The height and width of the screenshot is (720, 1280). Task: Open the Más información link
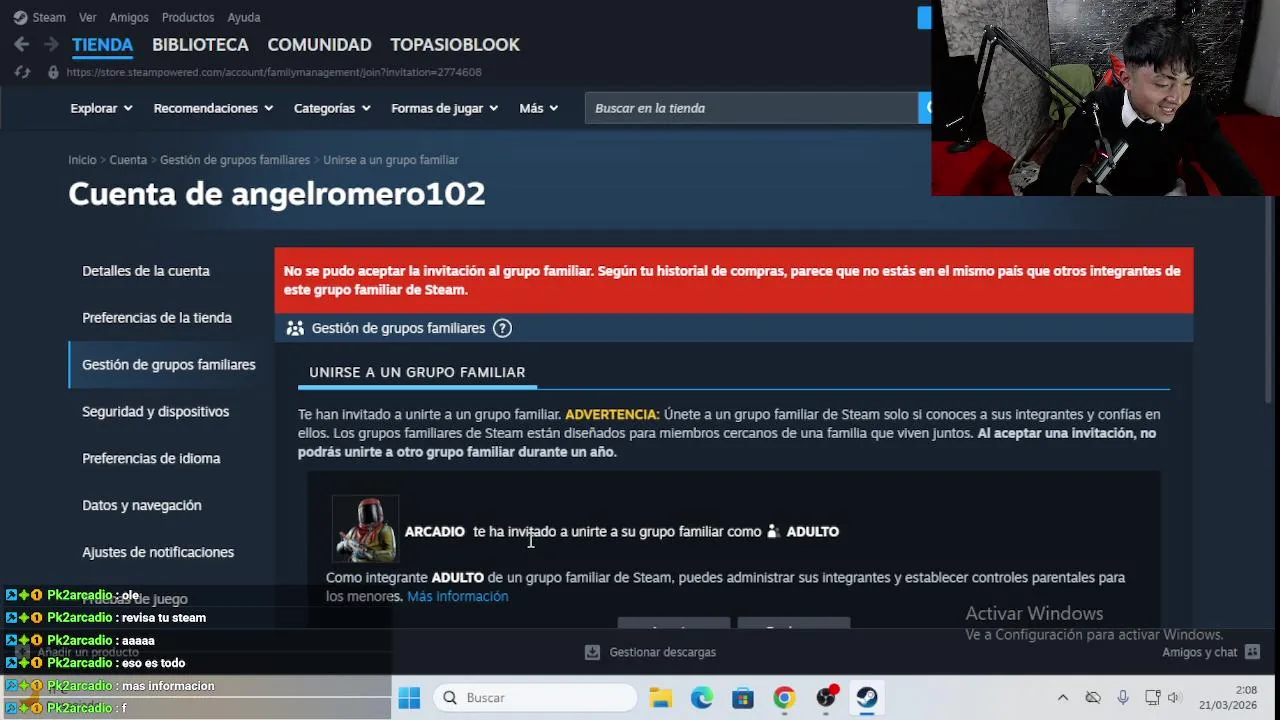[x=457, y=596]
